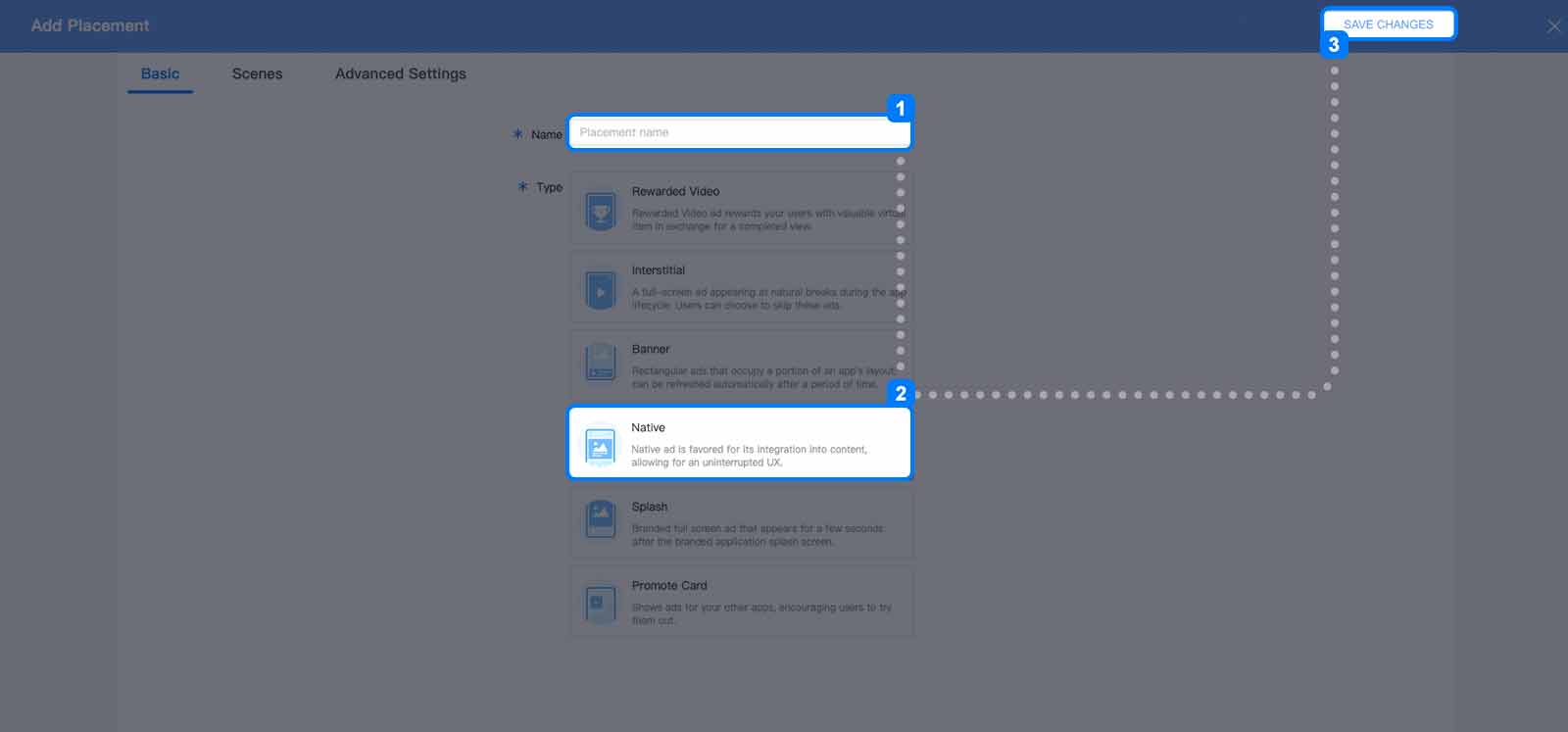Select the Promote Card type option
The image size is (1568, 732).
point(742,602)
